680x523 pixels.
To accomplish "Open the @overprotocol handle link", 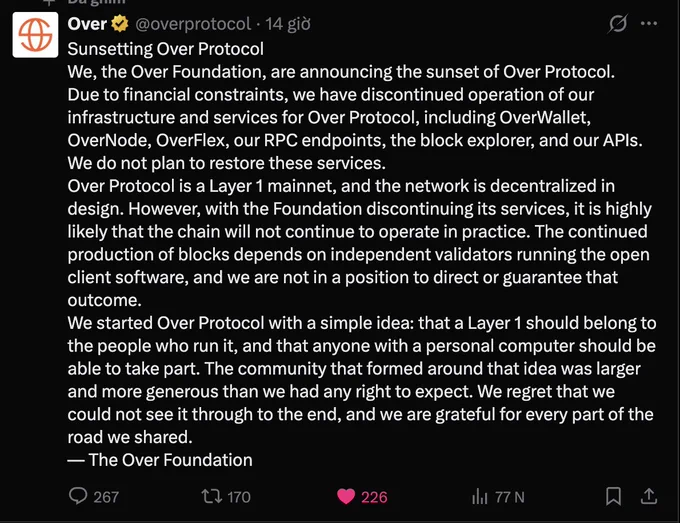I will (x=193, y=24).
